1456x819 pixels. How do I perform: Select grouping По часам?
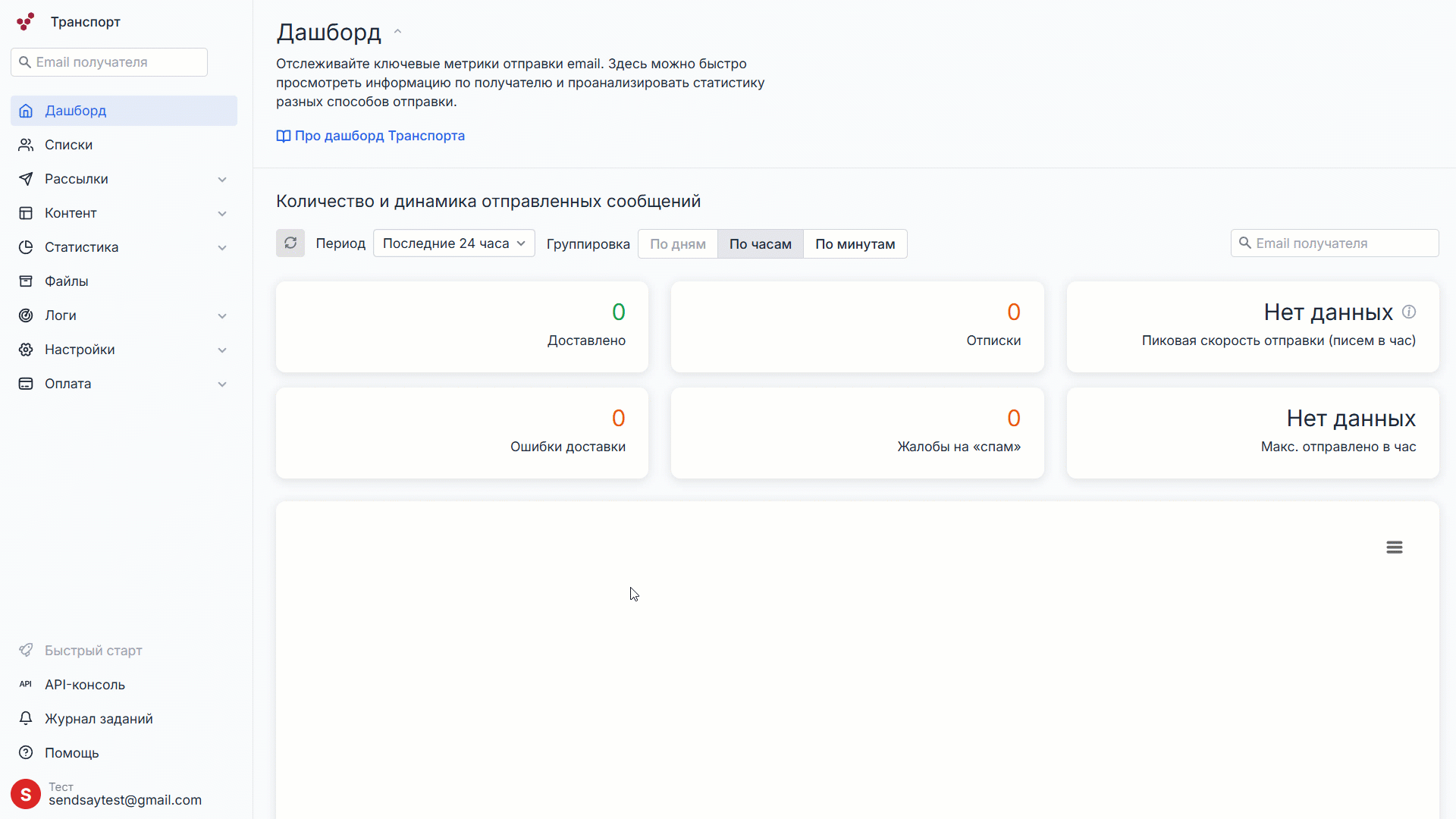tap(760, 244)
